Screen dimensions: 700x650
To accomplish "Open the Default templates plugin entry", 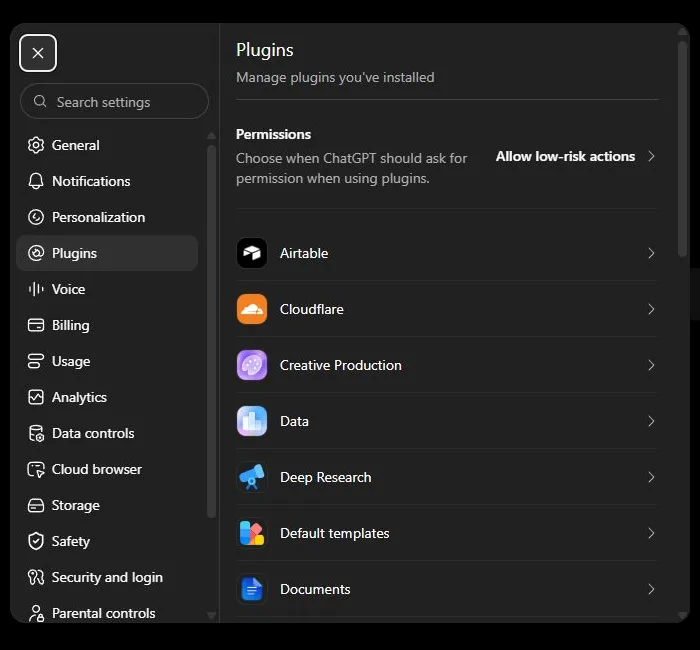I will pos(446,533).
